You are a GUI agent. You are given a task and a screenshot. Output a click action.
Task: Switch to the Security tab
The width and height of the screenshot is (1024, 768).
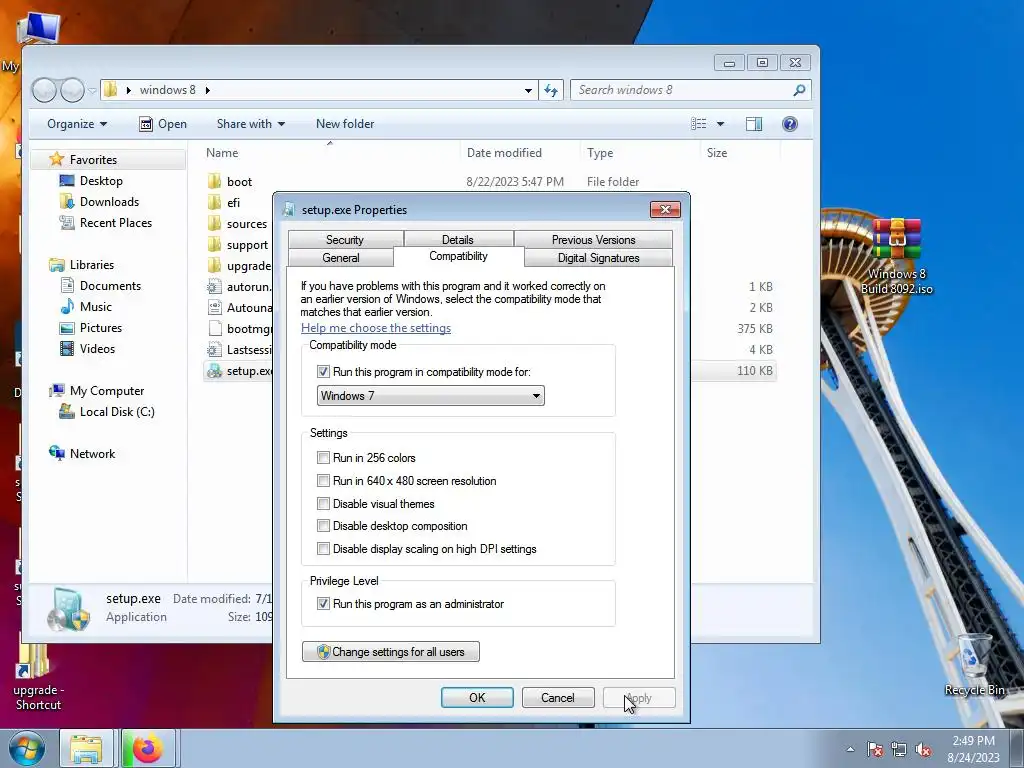pos(345,240)
